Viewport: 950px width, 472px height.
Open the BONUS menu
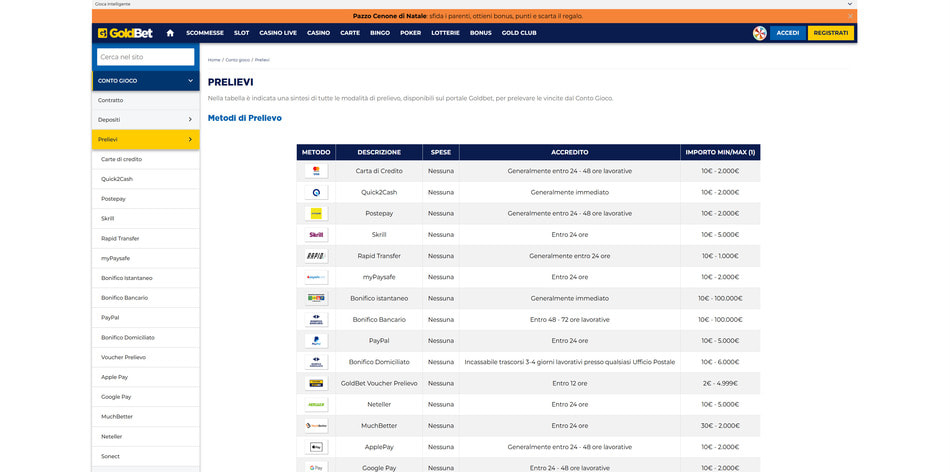tap(480, 33)
